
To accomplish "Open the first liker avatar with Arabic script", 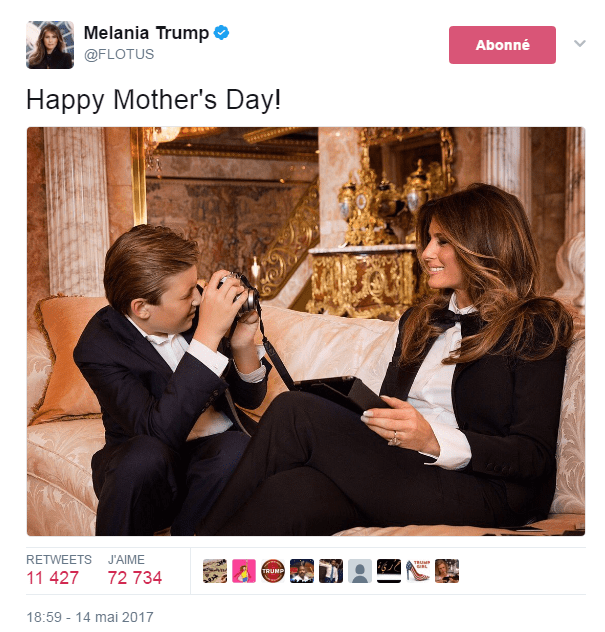I will 215,571.
